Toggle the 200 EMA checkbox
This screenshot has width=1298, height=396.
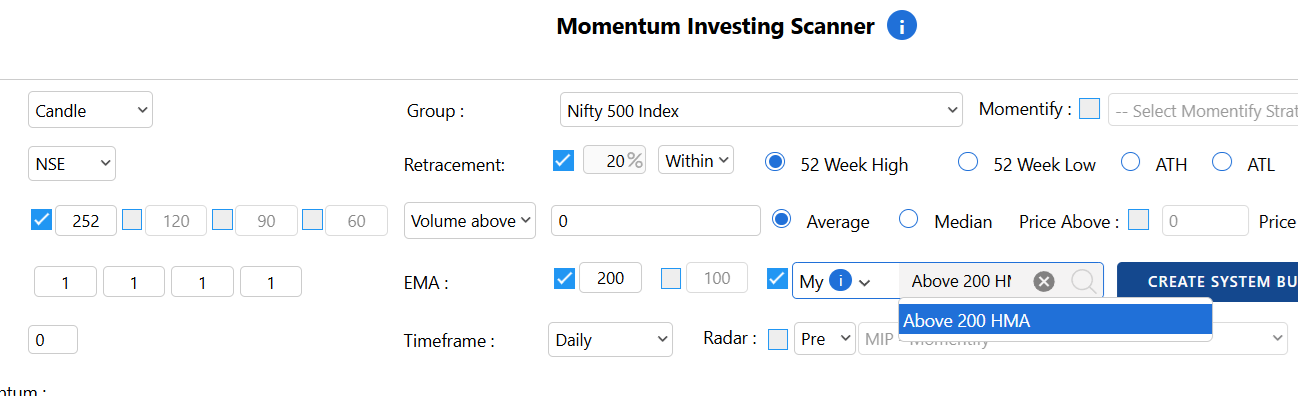click(x=564, y=278)
